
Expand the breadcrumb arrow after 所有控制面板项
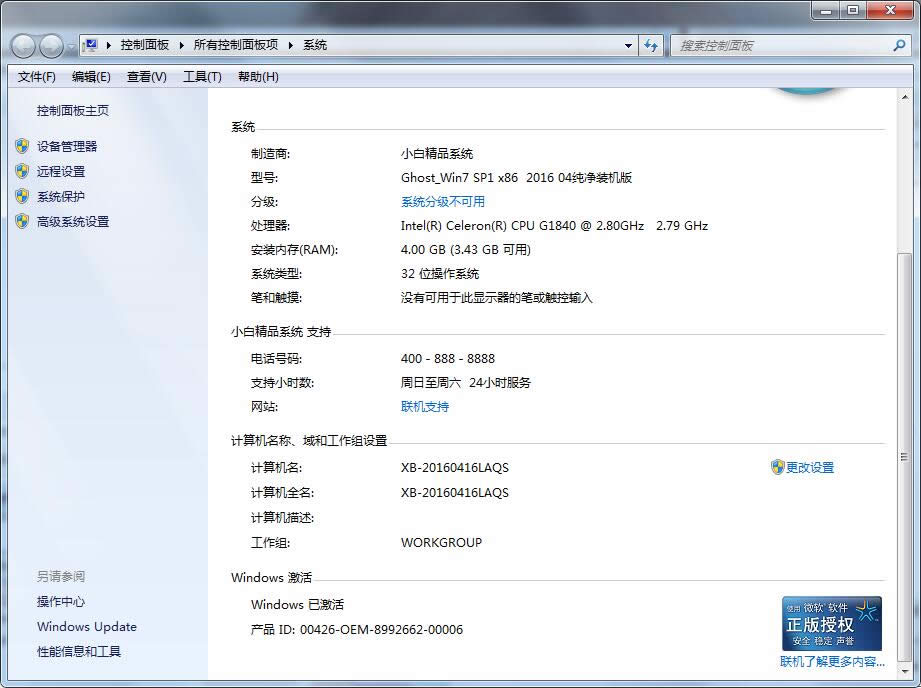pyautogui.click(x=288, y=45)
